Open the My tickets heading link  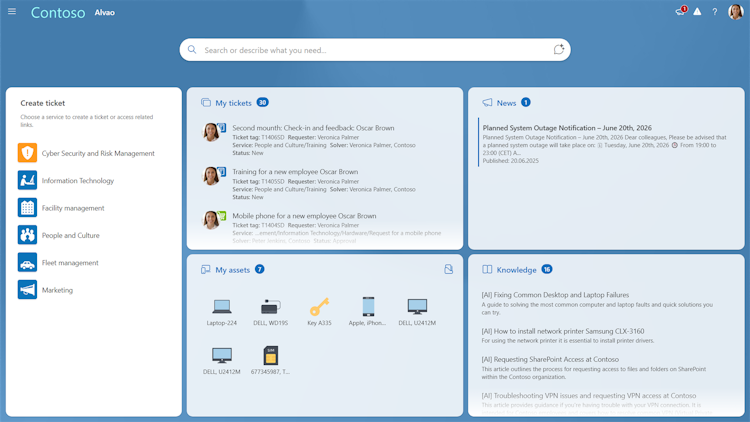233,103
